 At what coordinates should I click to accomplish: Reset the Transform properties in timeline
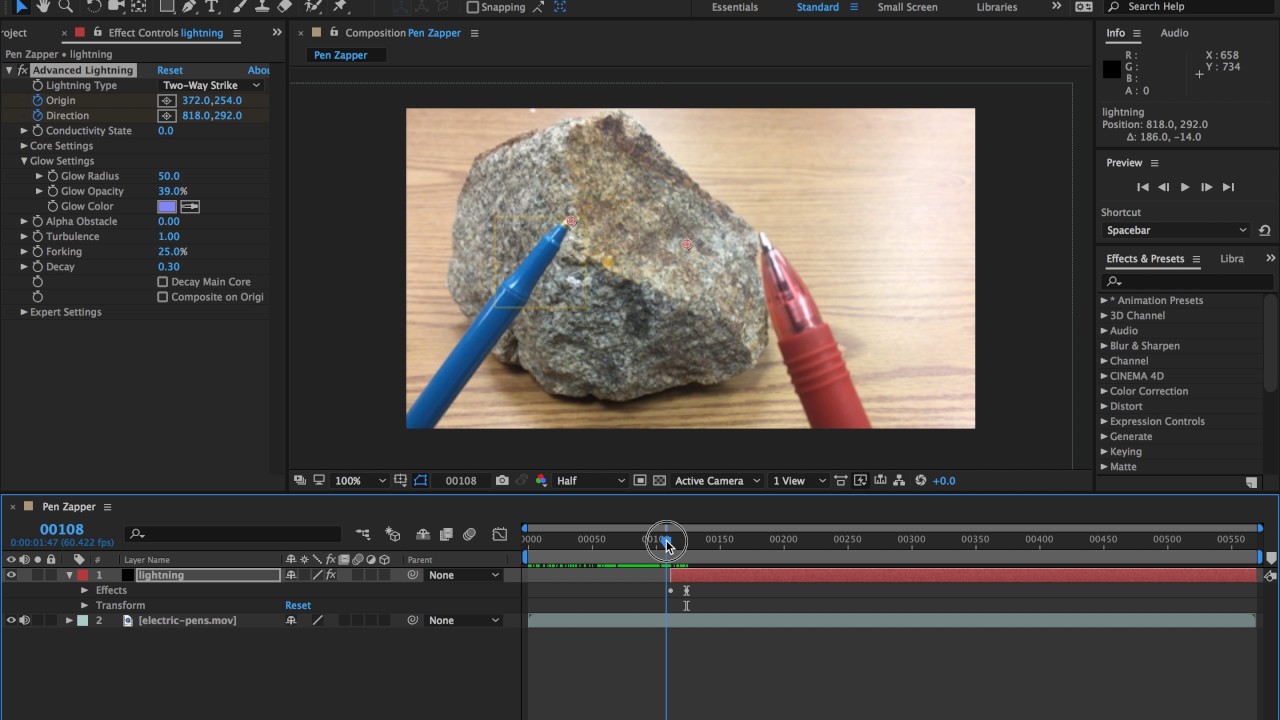(x=298, y=605)
